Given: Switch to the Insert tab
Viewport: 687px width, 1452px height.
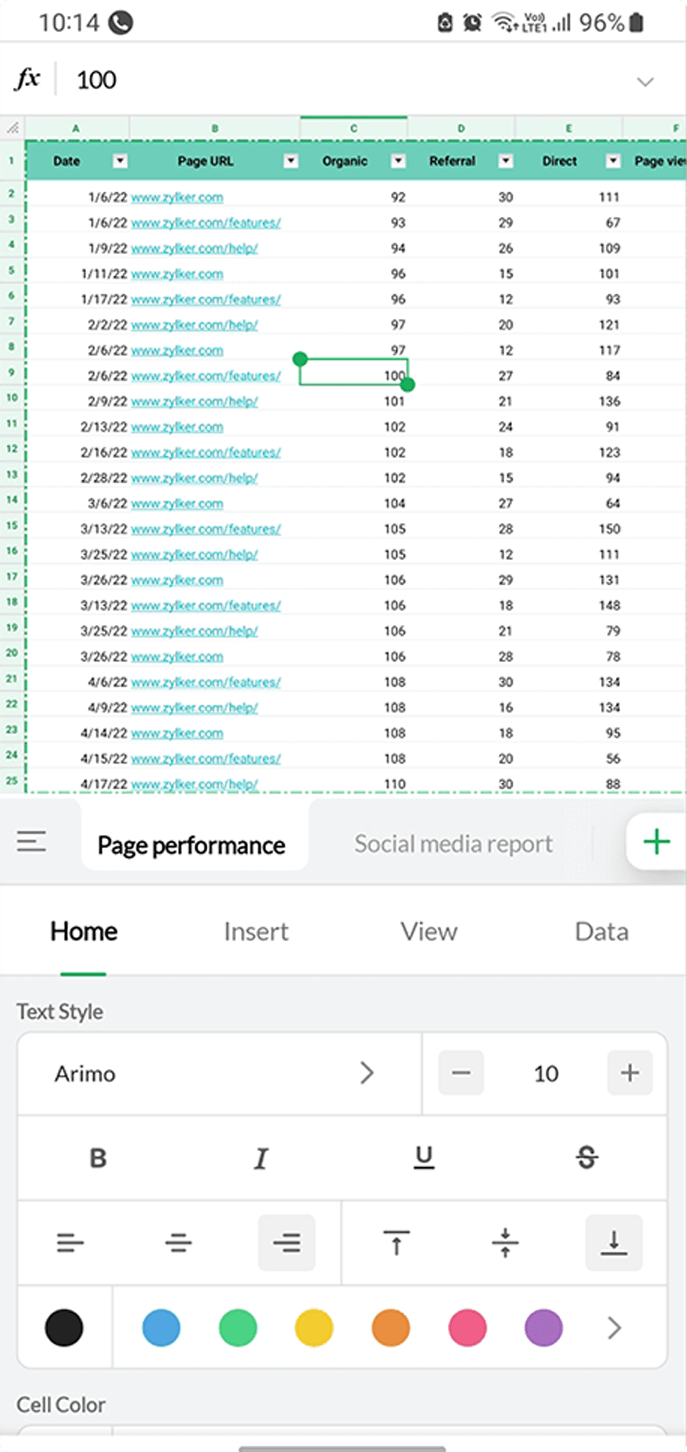Looking at the screenshot, I should (x=256, y=932).
